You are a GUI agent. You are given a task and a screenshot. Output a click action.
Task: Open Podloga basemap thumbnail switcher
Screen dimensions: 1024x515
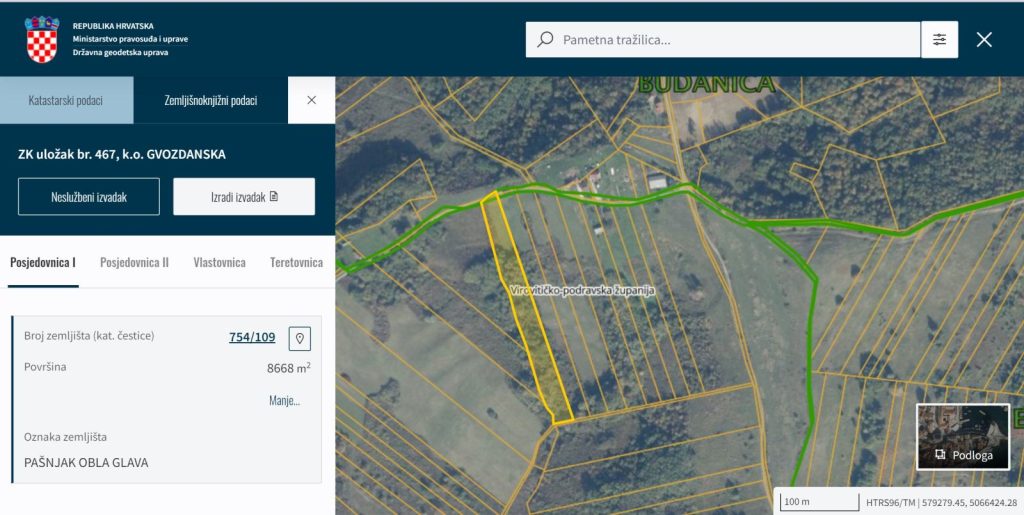[963, 436]
